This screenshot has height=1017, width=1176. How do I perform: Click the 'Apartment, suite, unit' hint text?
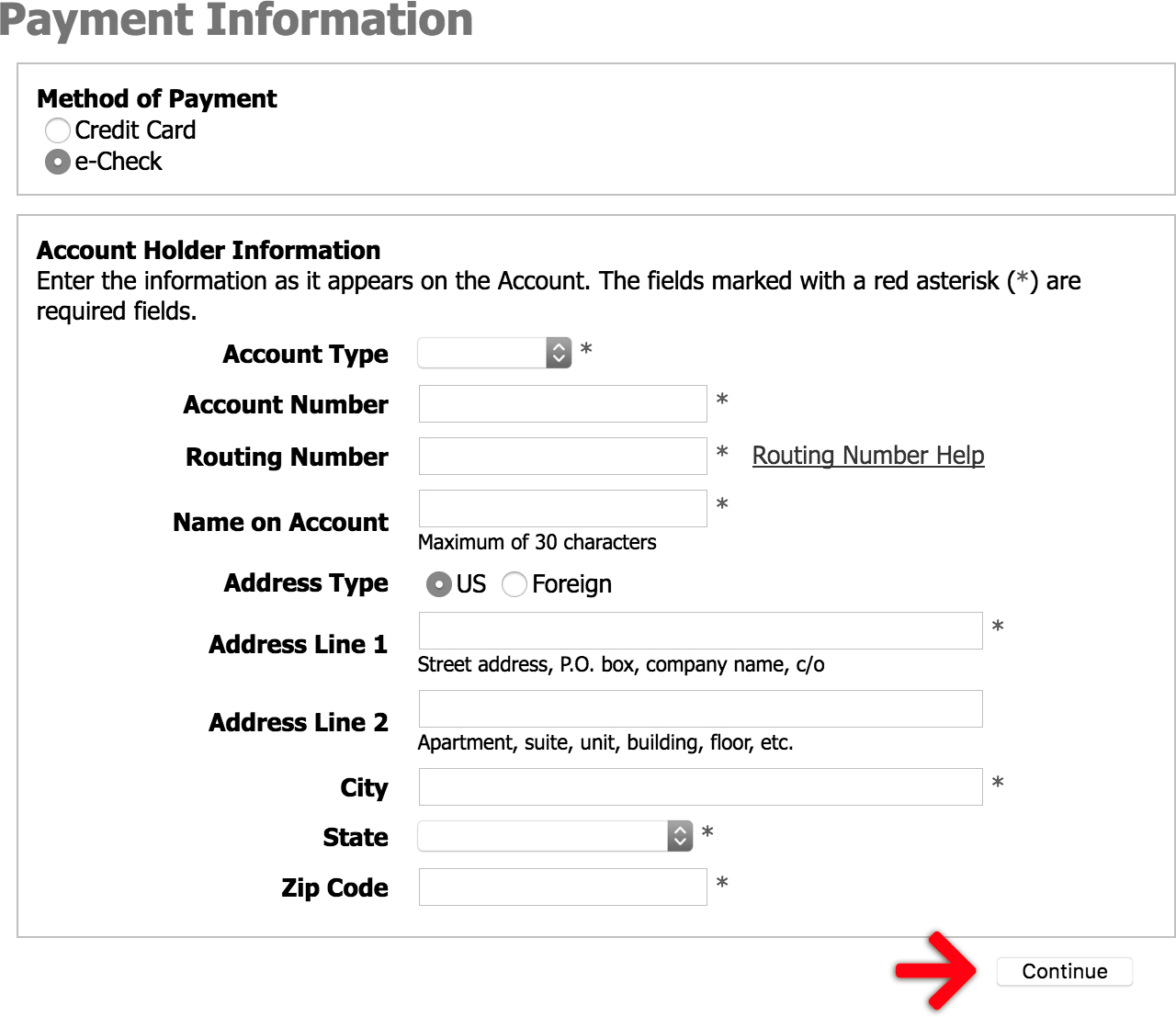click(605, 743)
